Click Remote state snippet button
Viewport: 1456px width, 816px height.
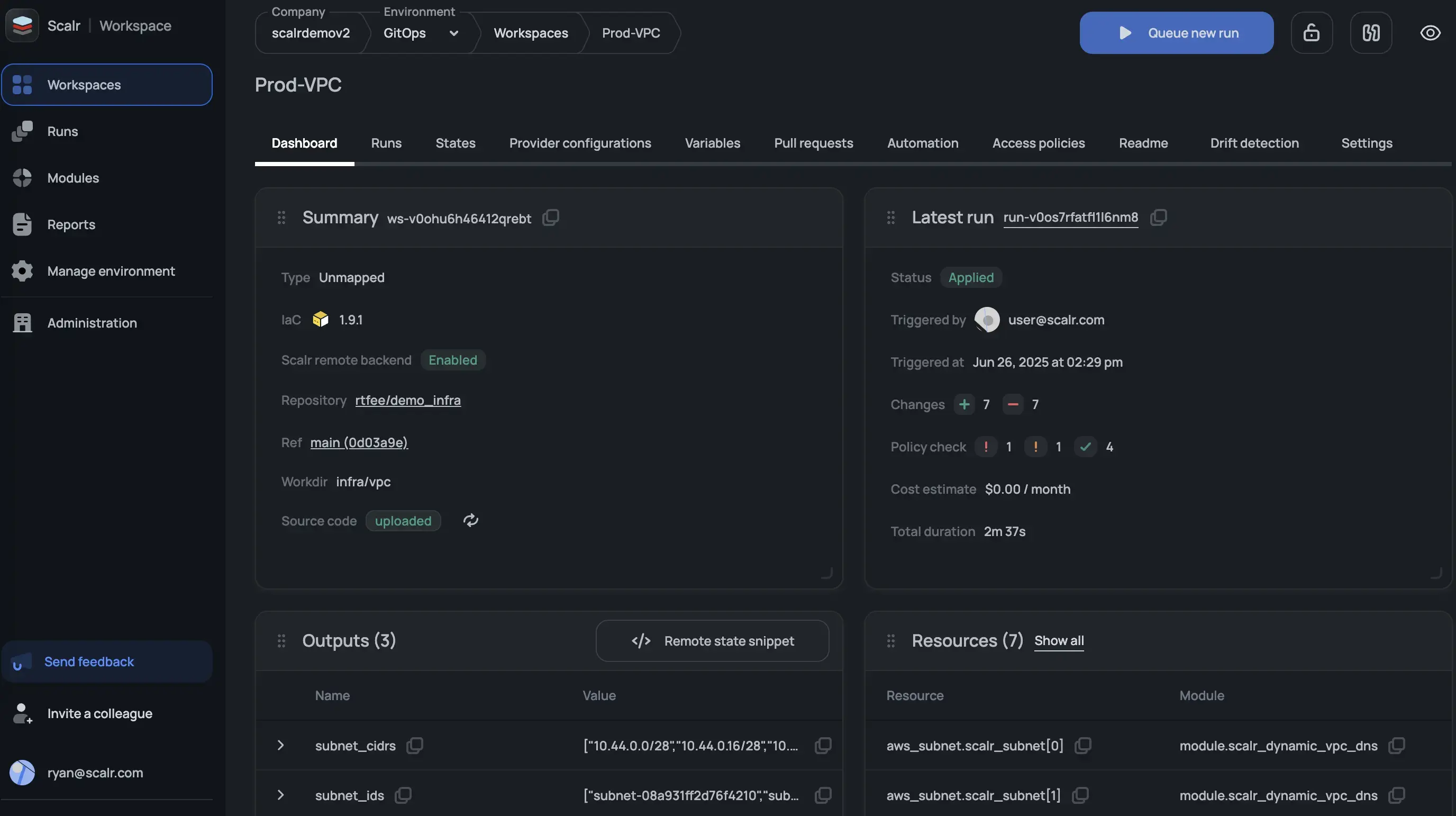click(712, 641)
